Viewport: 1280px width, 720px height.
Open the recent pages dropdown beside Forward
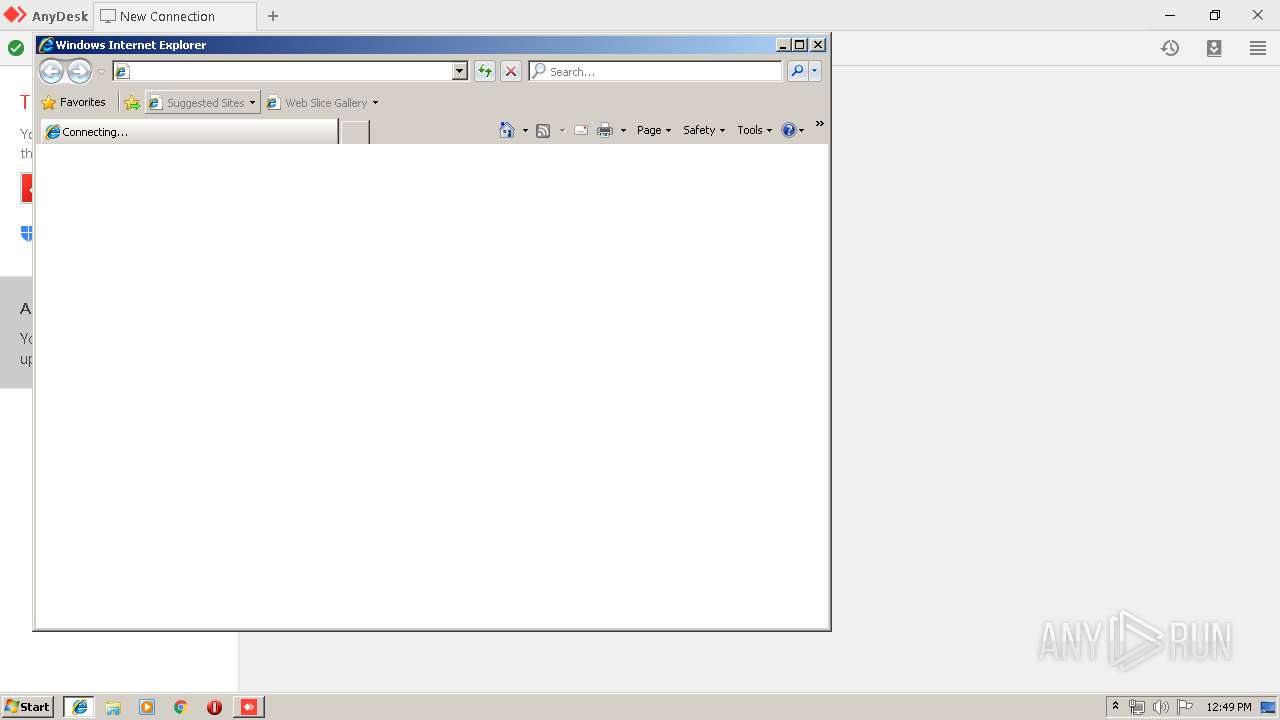coord(101,72)
